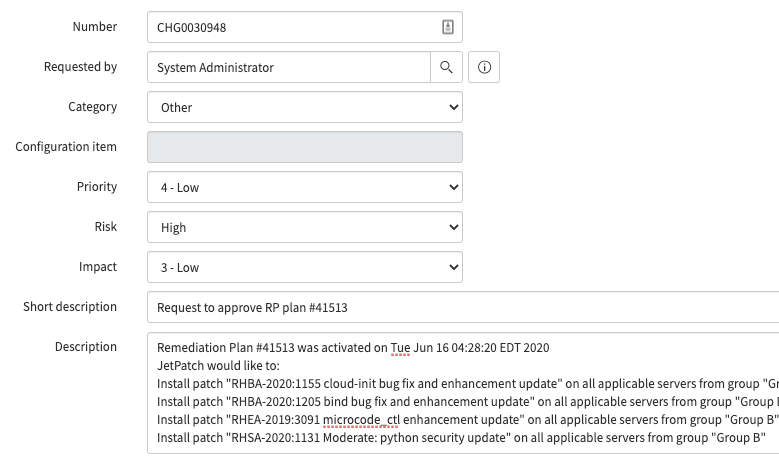The image size is (779, 463).
Task: Click the line mentioning RHBA-2020:1205 bind
Action: pos(467,401)
